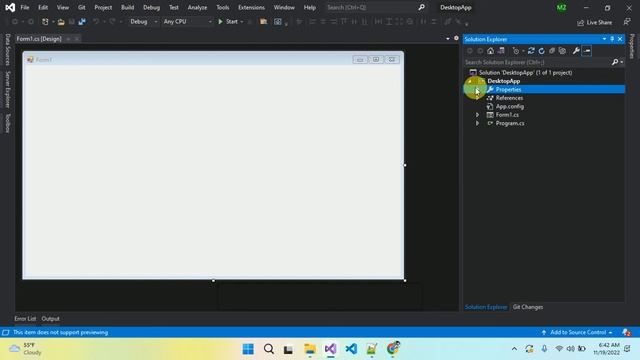
Task: Click the top search magnifier icon
Action: (422, 7)
